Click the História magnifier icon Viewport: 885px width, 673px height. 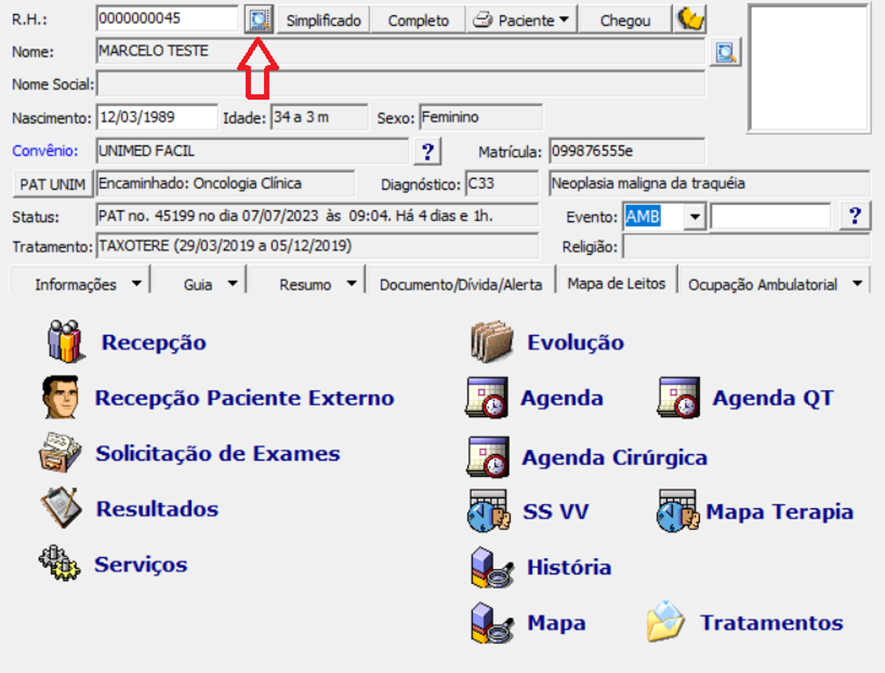point(492,567)
